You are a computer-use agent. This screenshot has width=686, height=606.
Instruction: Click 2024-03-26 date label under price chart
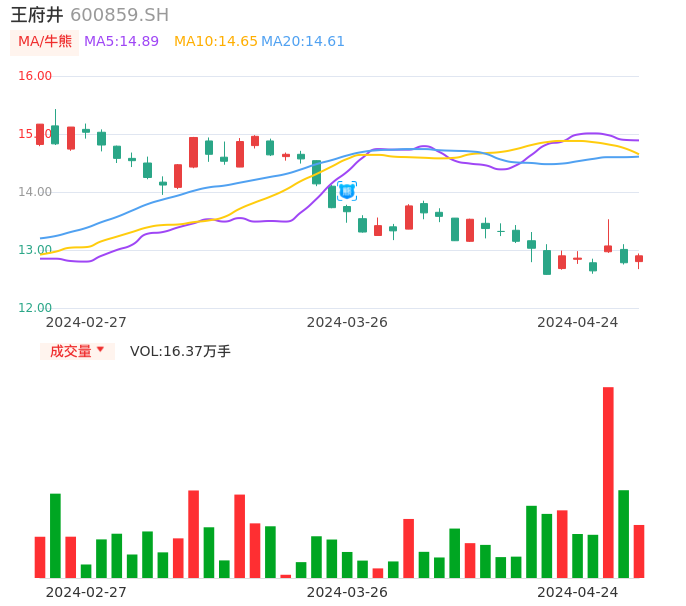(347, 322)
